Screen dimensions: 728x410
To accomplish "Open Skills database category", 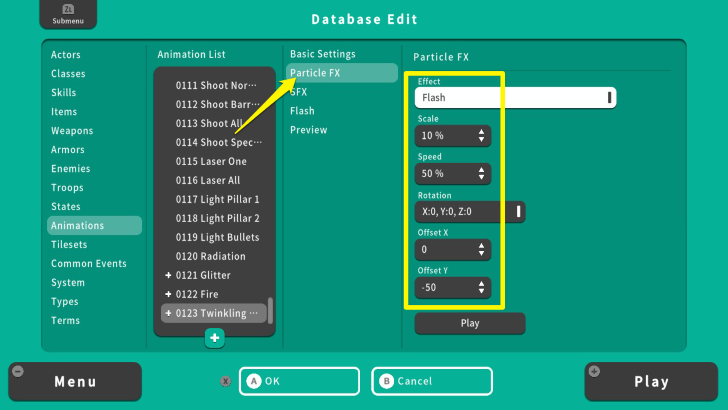I will (94, 93).
